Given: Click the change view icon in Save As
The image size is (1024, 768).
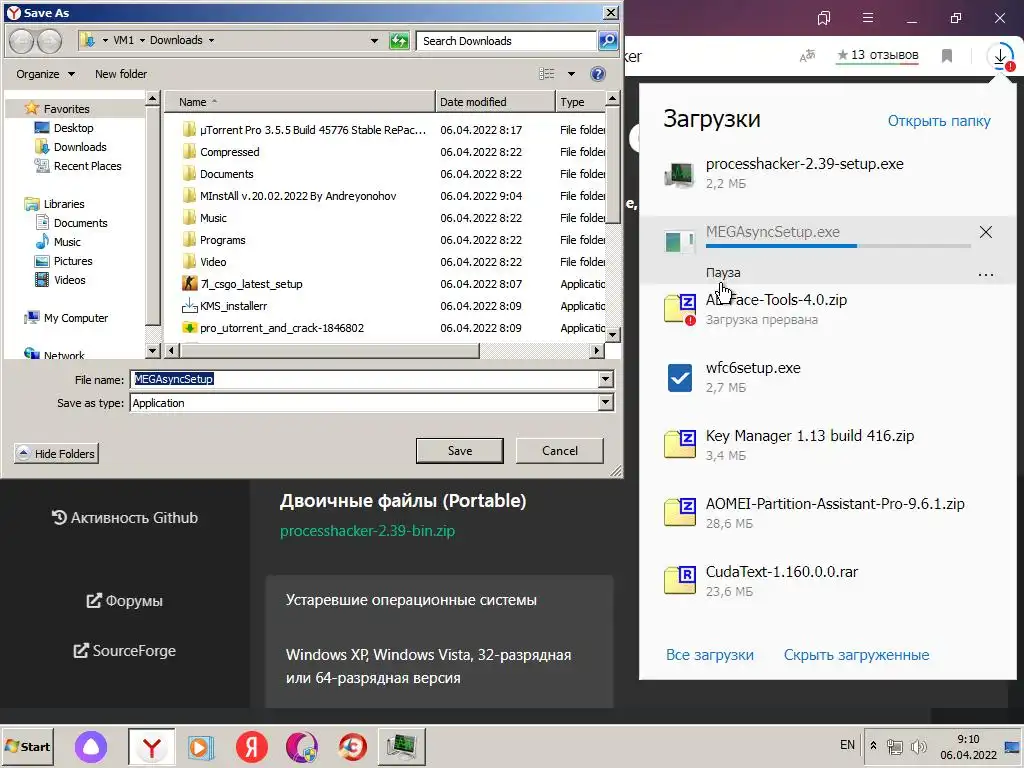Looking at the screenshot, I should tap(547, 74).
